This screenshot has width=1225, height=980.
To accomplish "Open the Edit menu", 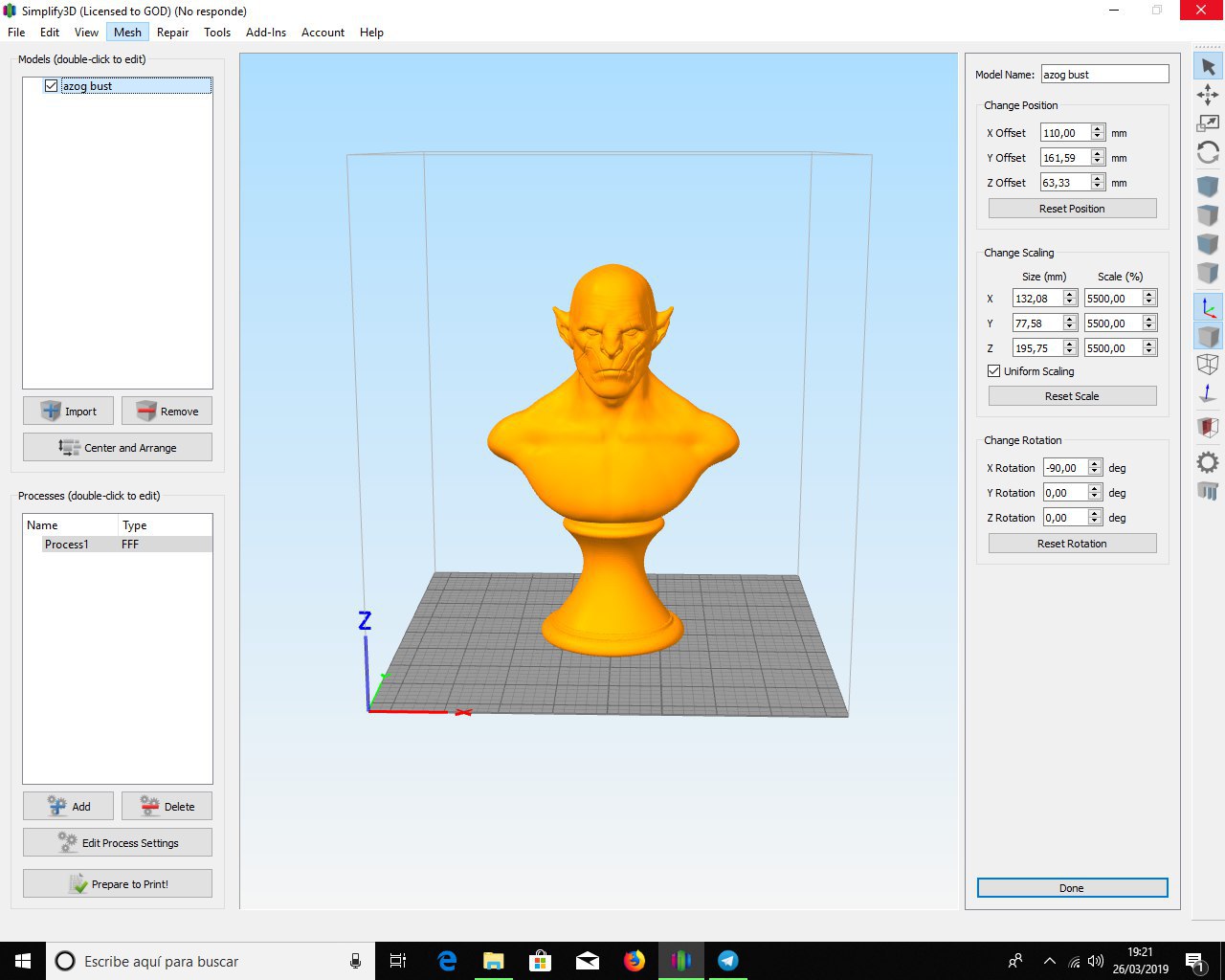I will 50,33.
